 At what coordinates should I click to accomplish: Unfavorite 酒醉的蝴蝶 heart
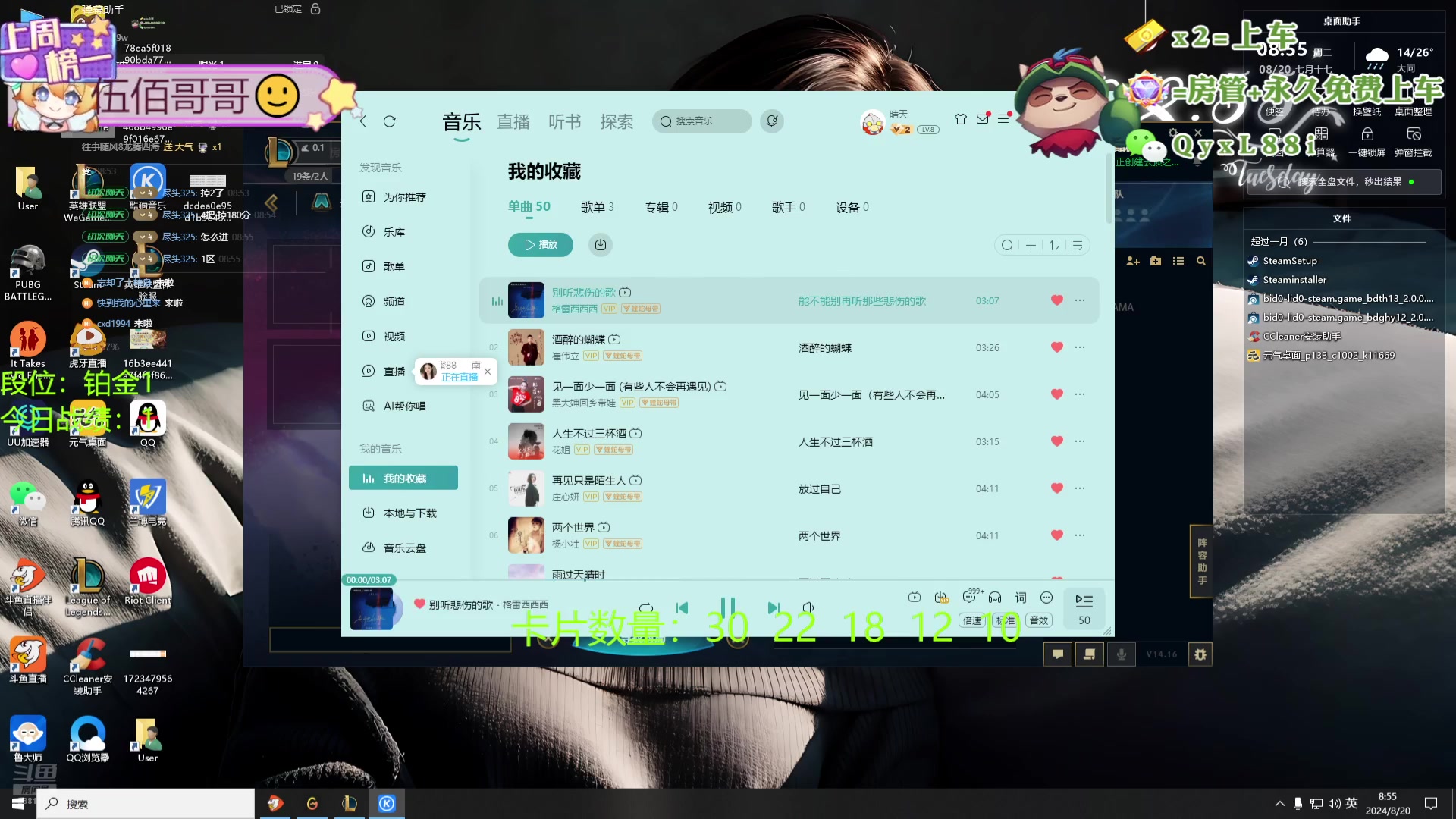(x=1057, y=347)
